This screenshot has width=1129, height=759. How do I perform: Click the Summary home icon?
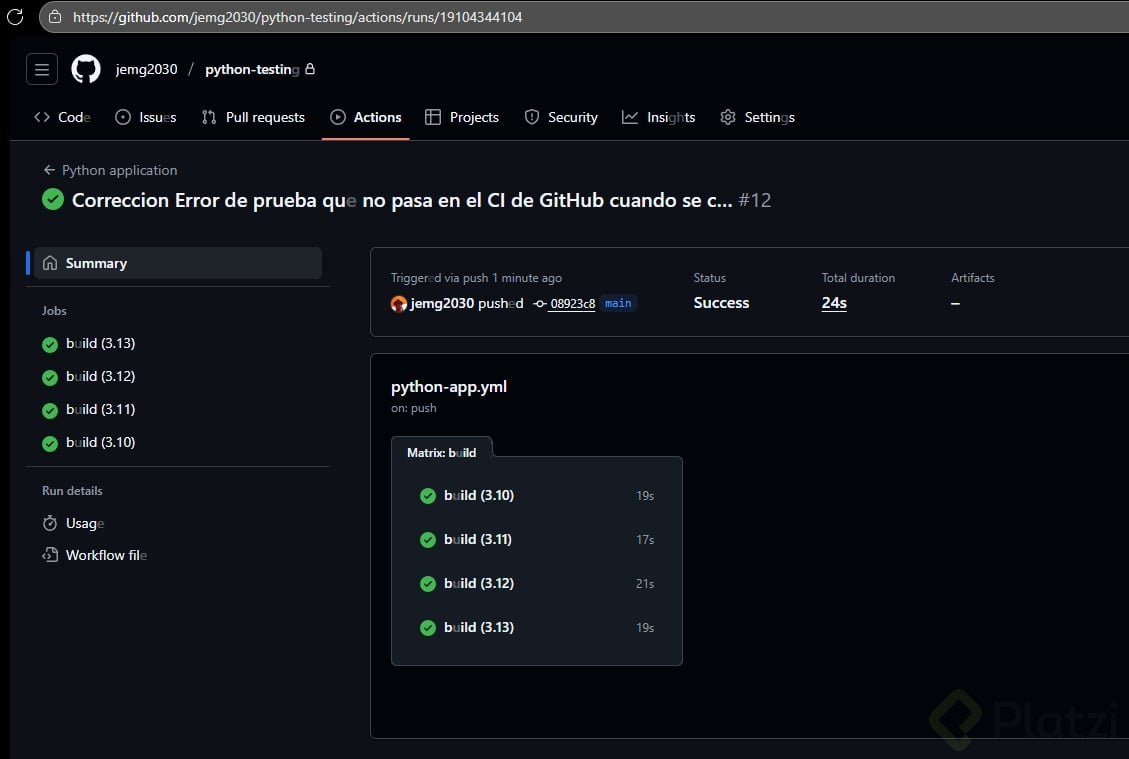point(50,263)
